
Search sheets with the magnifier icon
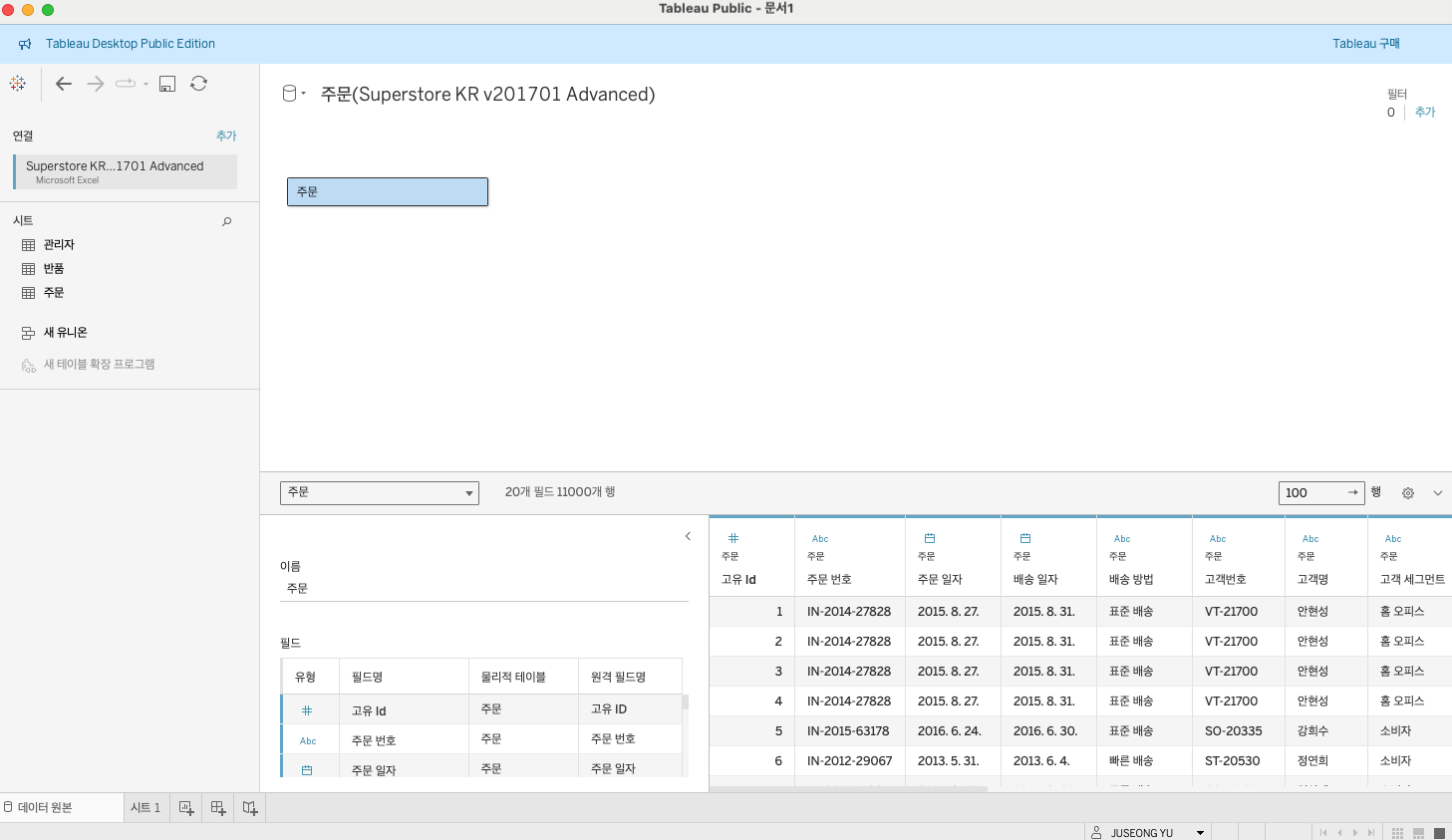coord(227,221)
